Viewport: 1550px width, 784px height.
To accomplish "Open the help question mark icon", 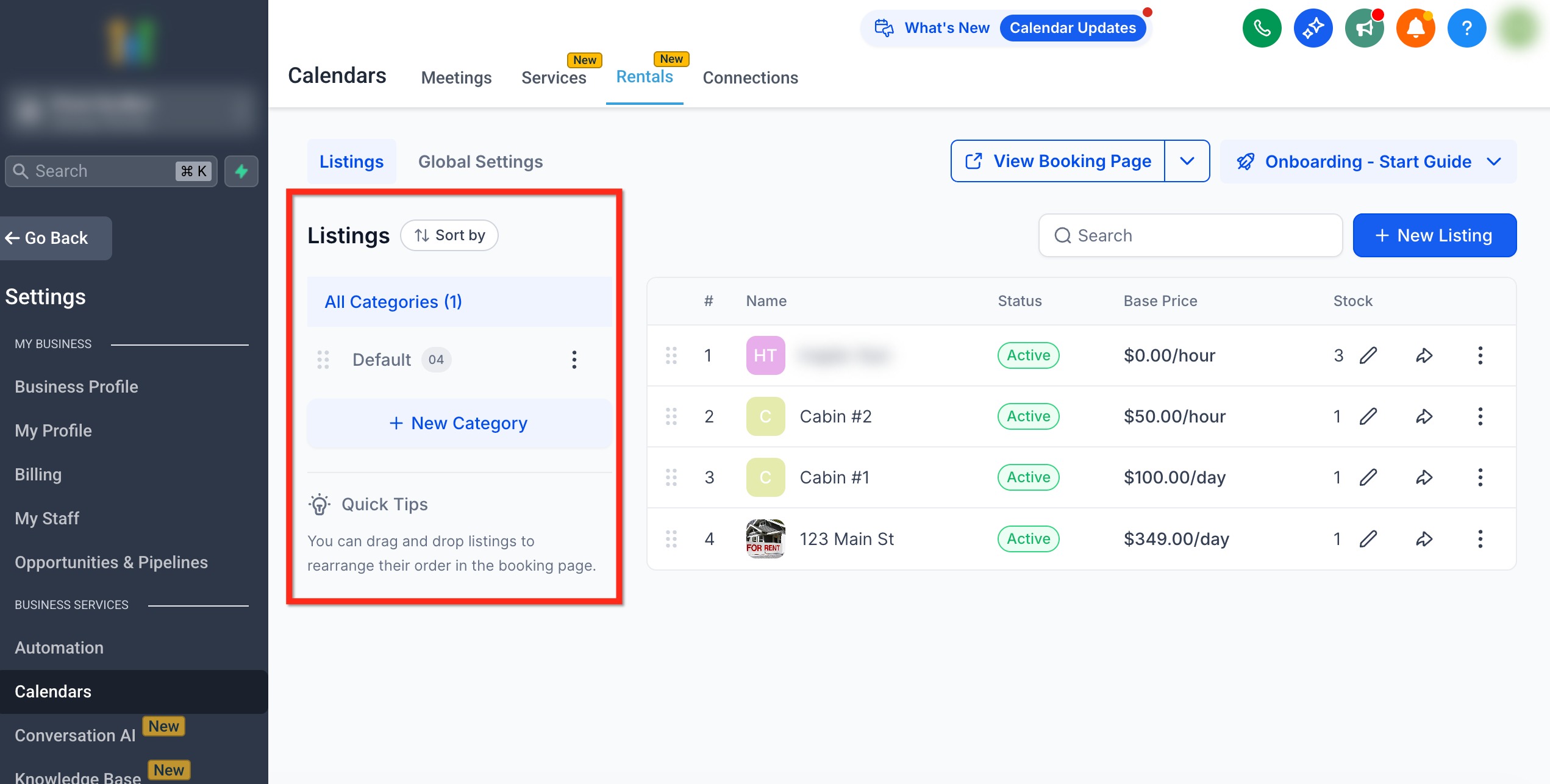I will tap(1466, 28).
